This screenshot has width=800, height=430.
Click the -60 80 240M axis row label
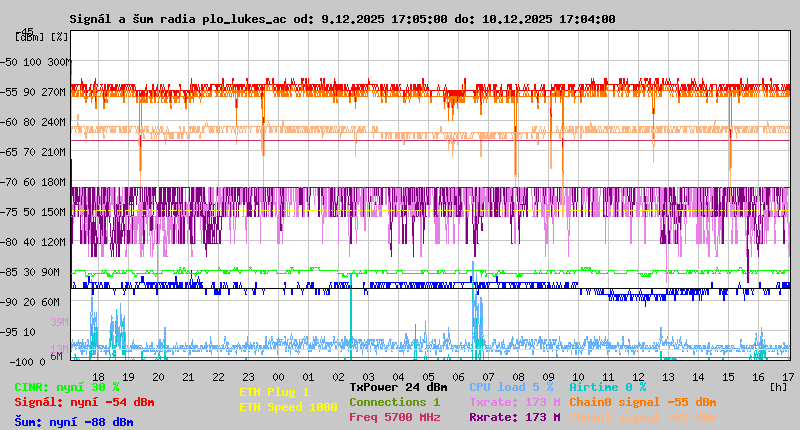[x=33, y=122]
